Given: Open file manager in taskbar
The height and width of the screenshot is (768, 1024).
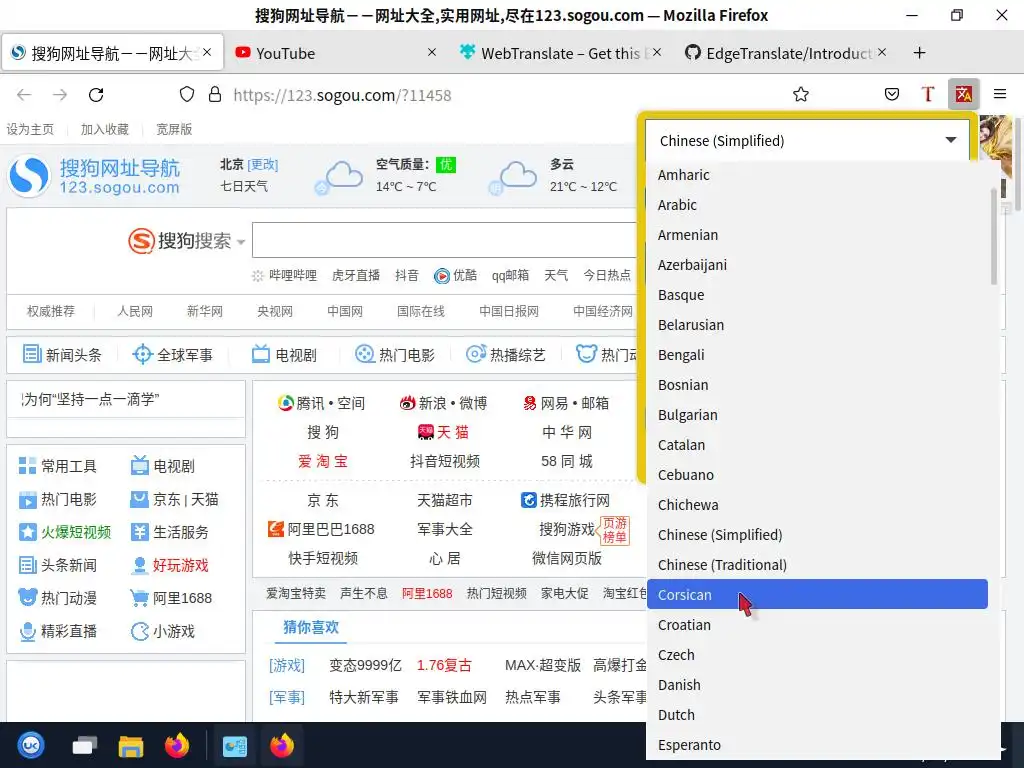Looking at the screenshot, I should pos(131,745).
